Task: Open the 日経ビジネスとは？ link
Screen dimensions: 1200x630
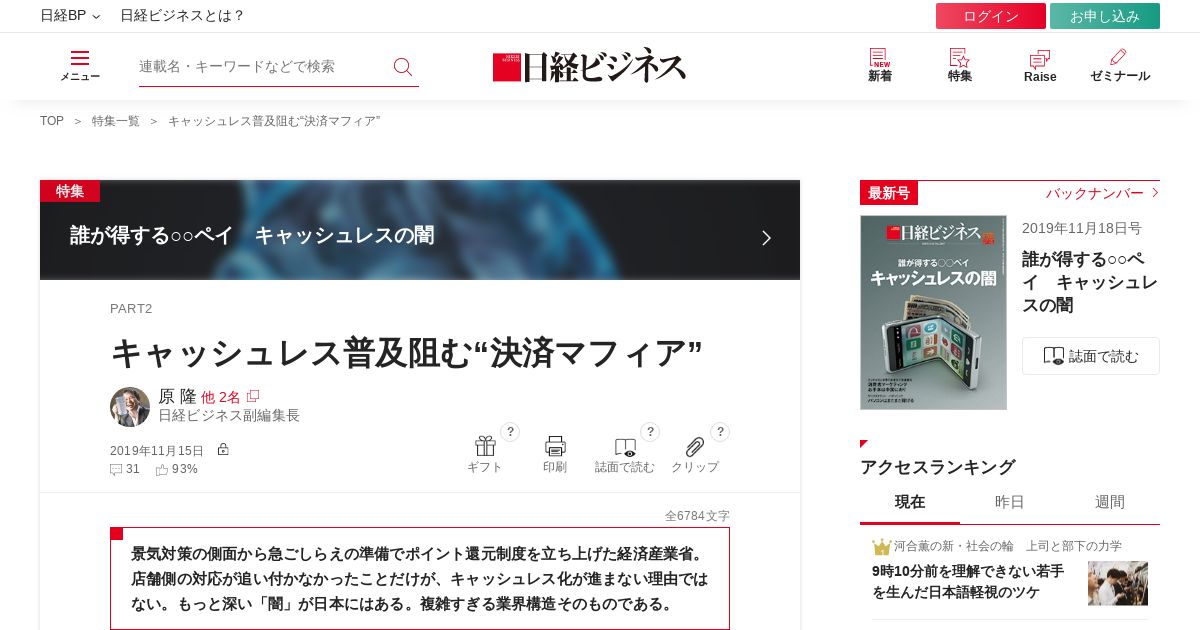Action: coord(182,16)
